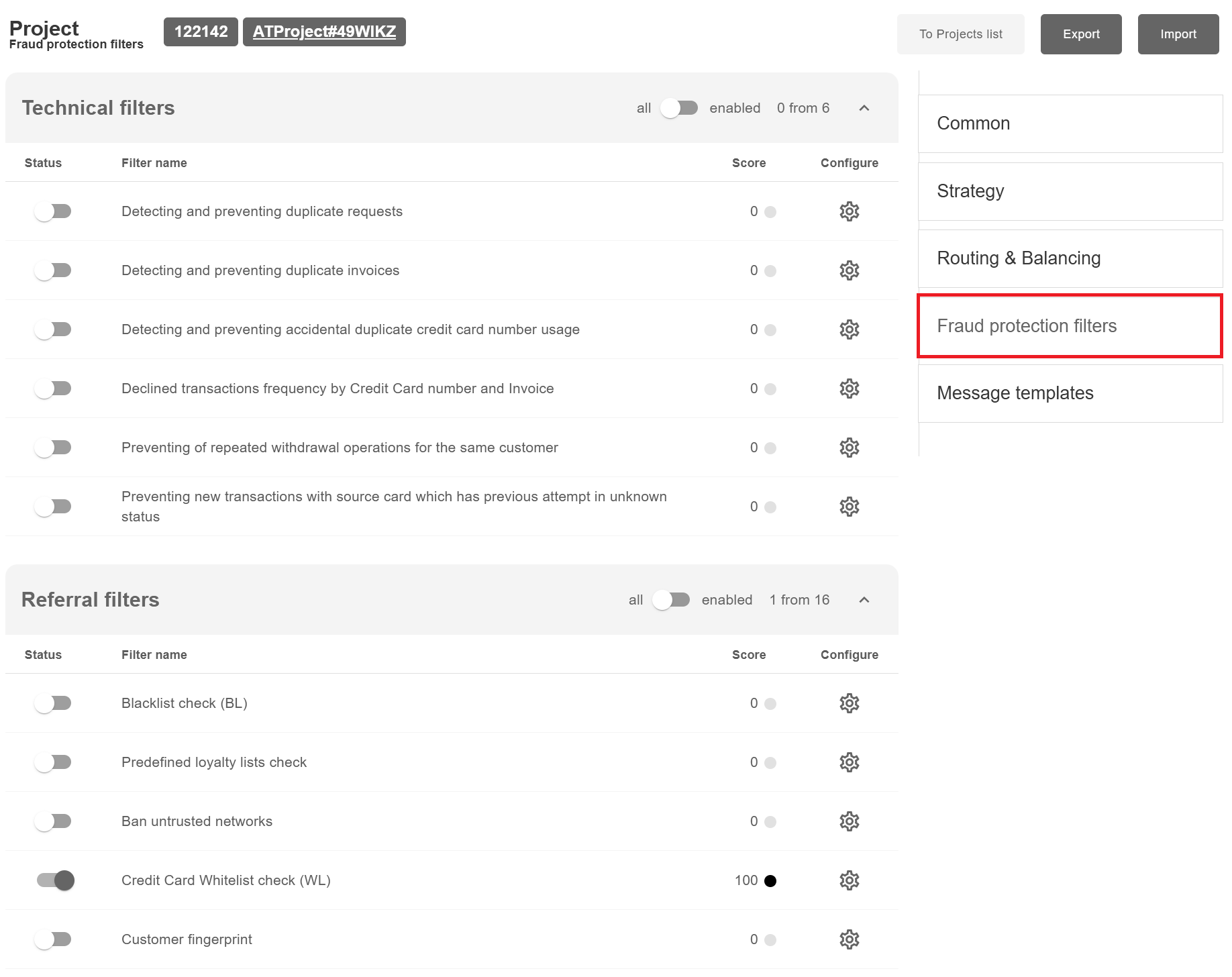Viewport: 1232px width, 977px height.
Task: Open the ATProject#49WIKZ project link
Action: coord(324,32)
